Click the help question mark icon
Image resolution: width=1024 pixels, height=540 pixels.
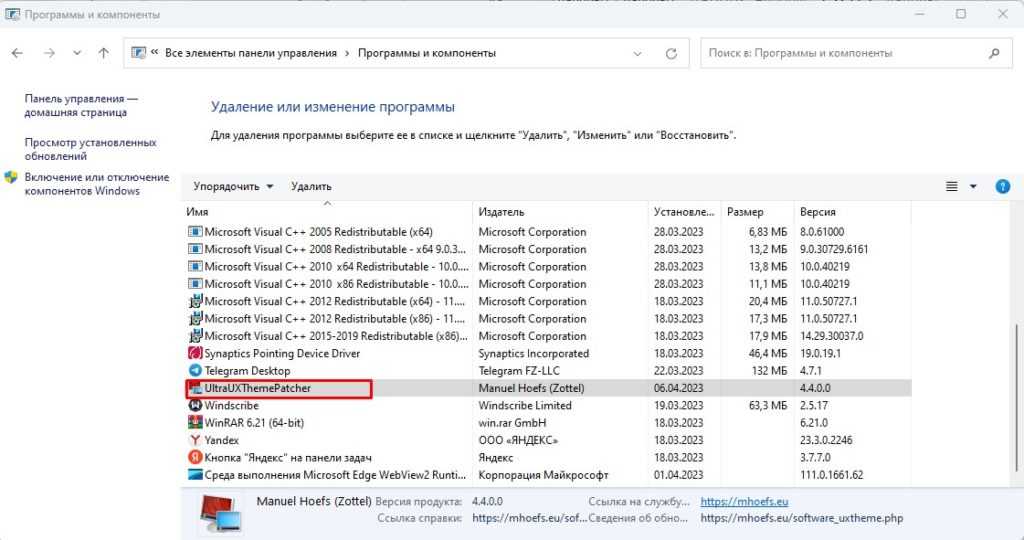point(1002,186)
